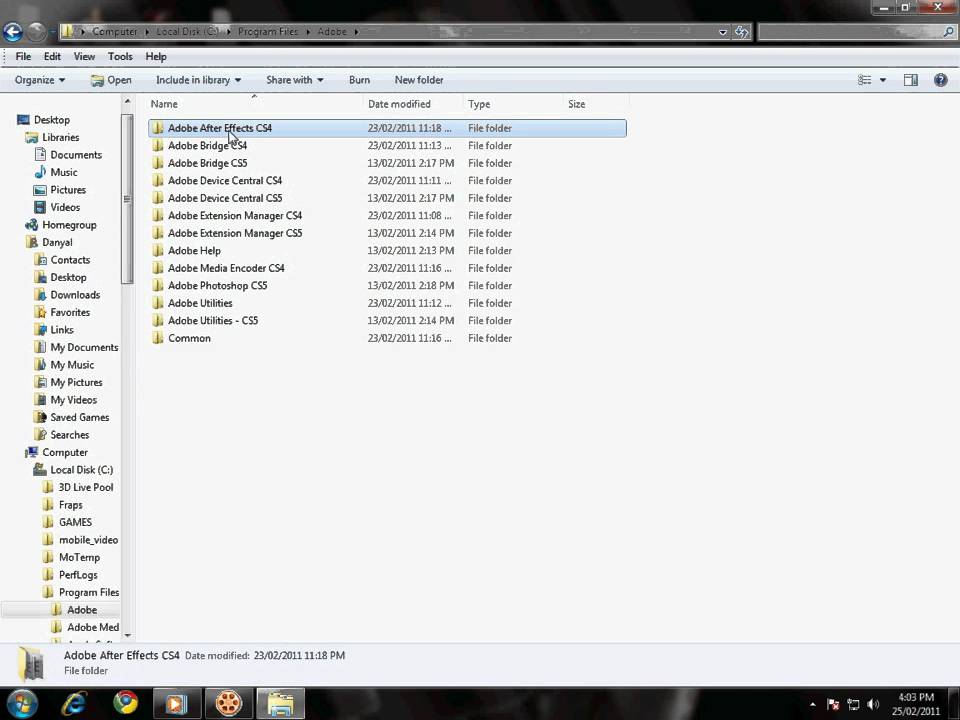This screenshot has height=720, width=960.
Task: Select Libraries in the navigation pane
Action: (61, 138)
